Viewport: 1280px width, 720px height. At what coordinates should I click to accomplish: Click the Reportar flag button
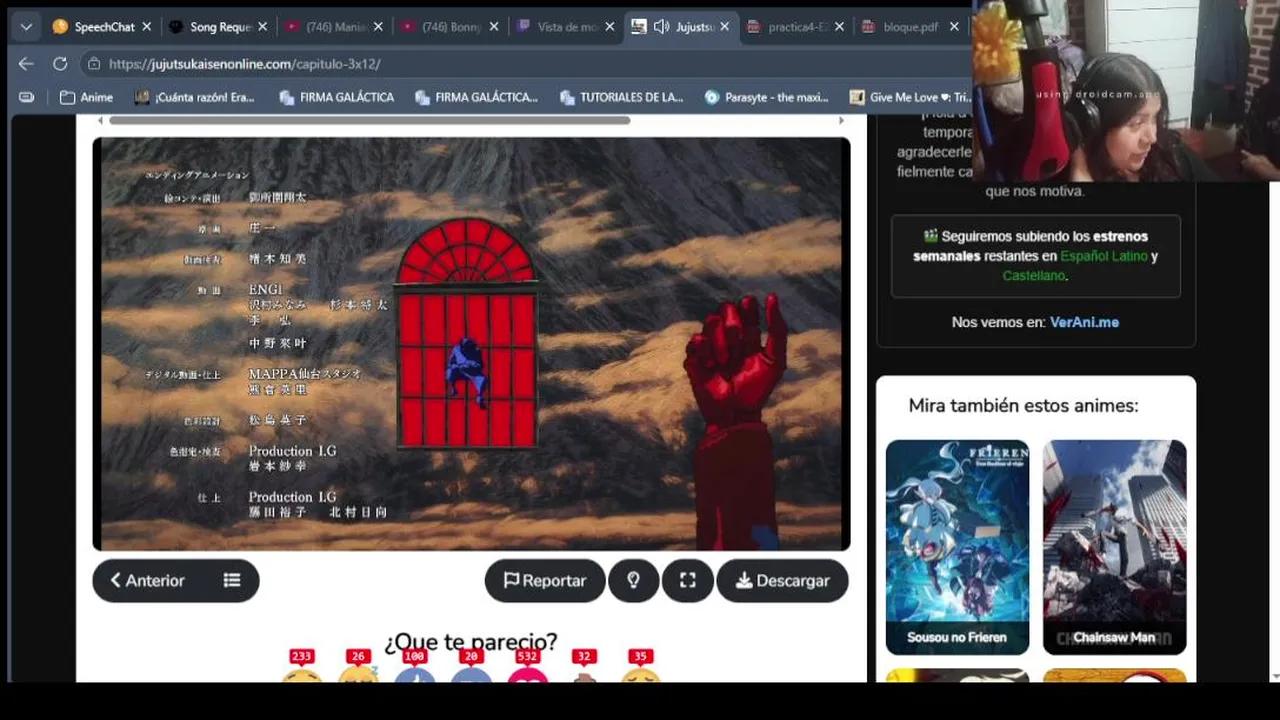(x=544, y=581)
